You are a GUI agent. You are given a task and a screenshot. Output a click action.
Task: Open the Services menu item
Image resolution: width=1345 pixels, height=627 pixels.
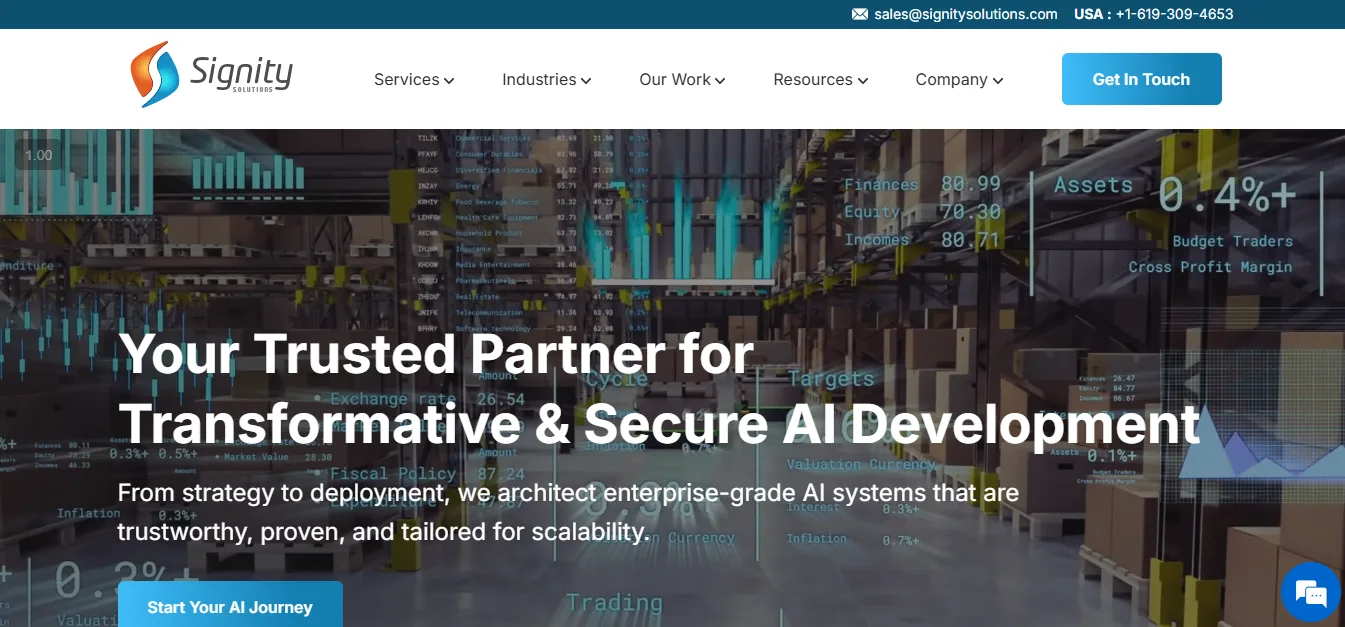(x=407, y=80)
